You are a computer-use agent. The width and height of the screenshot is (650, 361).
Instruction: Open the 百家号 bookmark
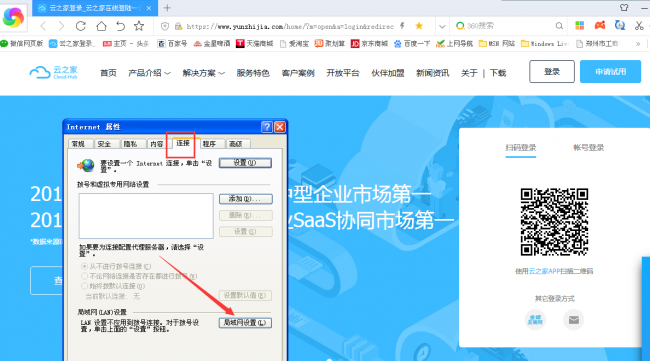pos(172,44)
